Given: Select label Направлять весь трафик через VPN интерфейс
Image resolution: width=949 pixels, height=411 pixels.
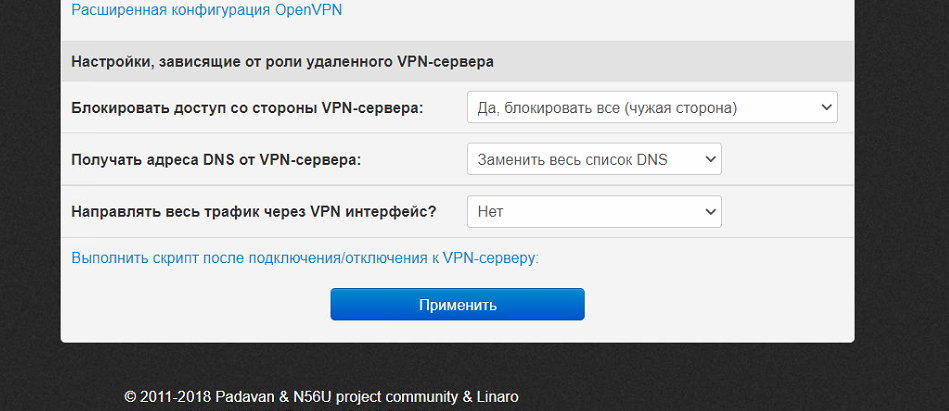Looking at the screenshot, I should 254,212.
